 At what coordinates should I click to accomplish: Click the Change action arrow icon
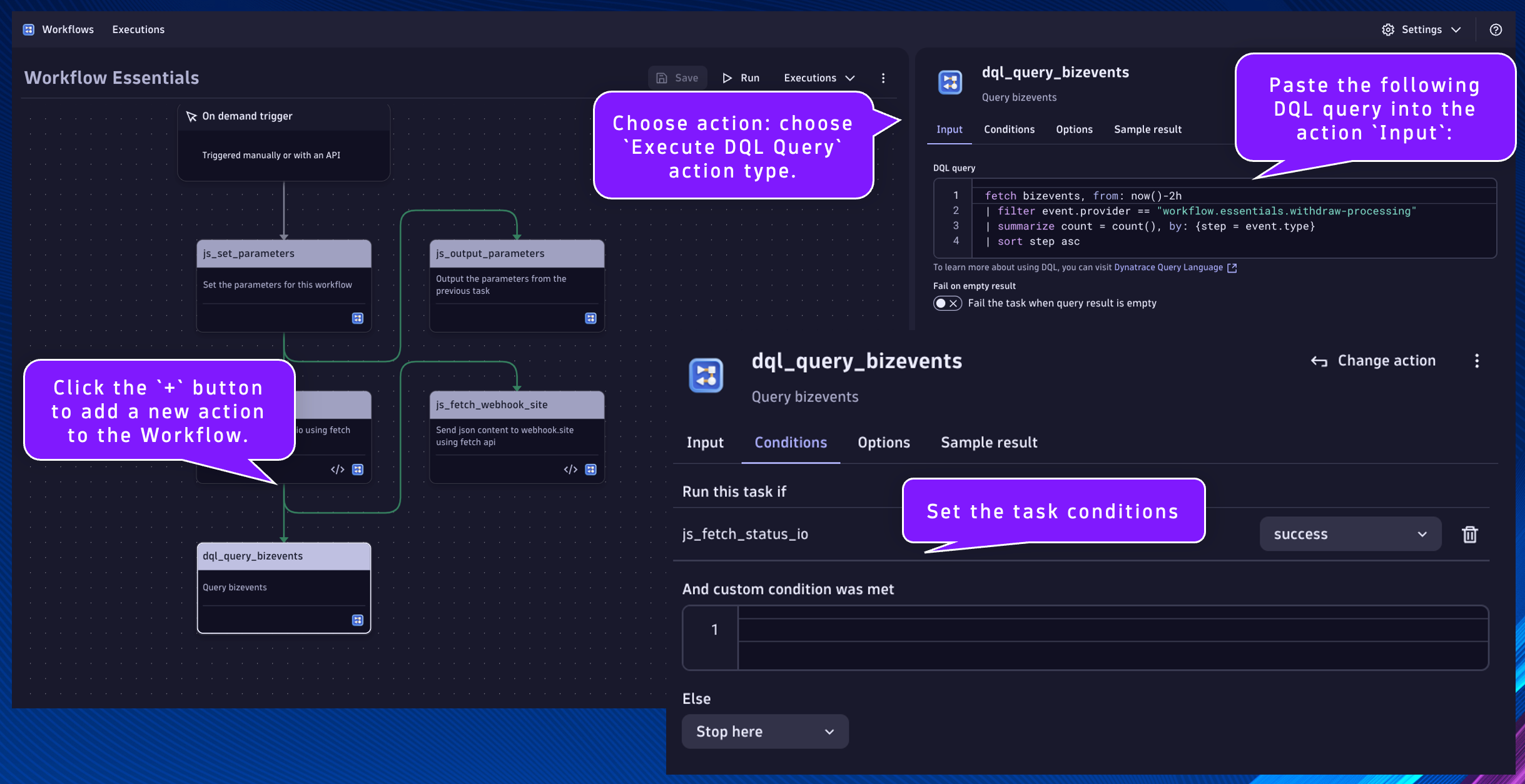pos(1319,361)
